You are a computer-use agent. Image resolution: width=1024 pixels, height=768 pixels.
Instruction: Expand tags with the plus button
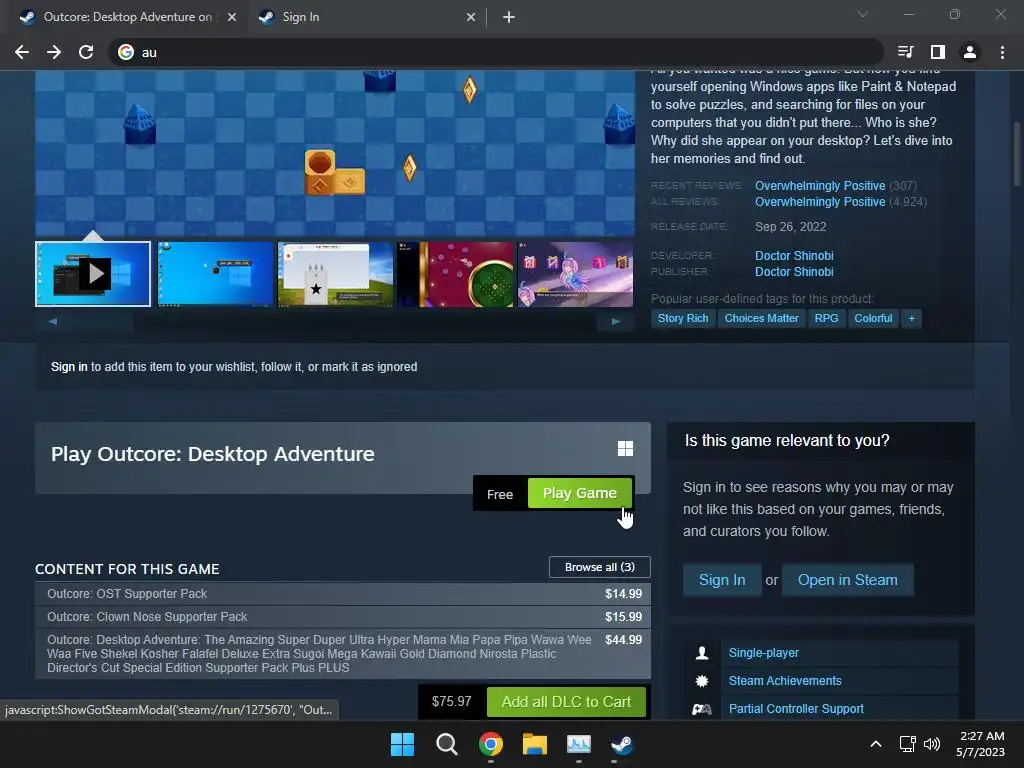point(912,318)
